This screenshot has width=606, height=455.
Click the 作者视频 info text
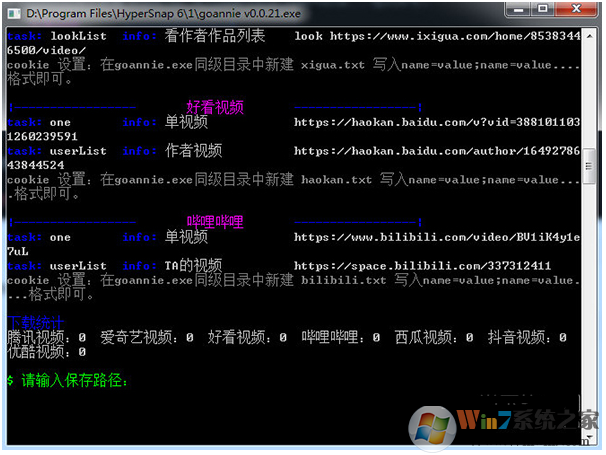(x=194, y=151)
